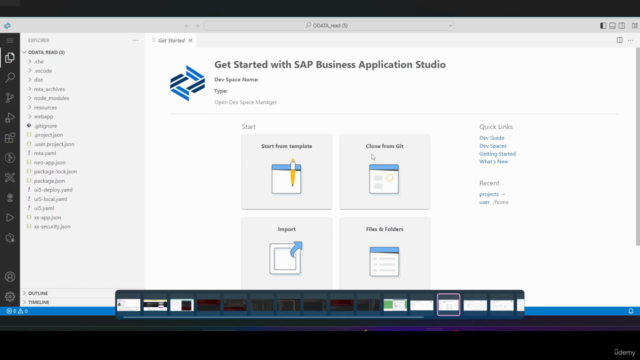Viewport: 640px width, 360px height.
Task: Click the vertical scrollbar of Get Started page
Action: (x=638, y=147)
